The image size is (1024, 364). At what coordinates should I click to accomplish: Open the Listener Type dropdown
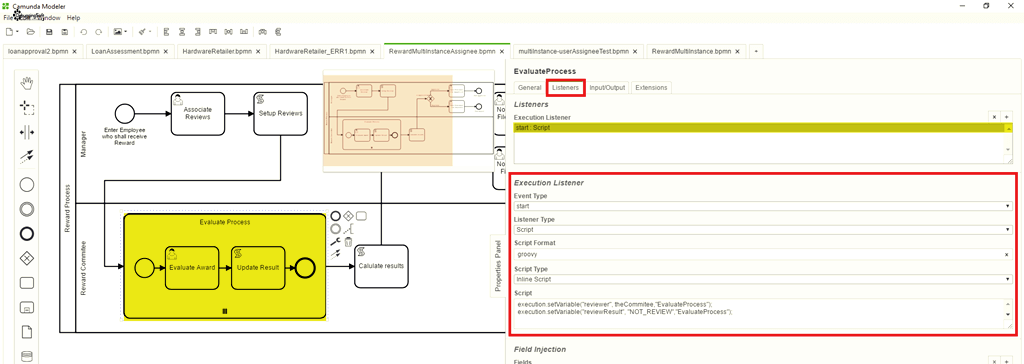(x=763, y=229)
